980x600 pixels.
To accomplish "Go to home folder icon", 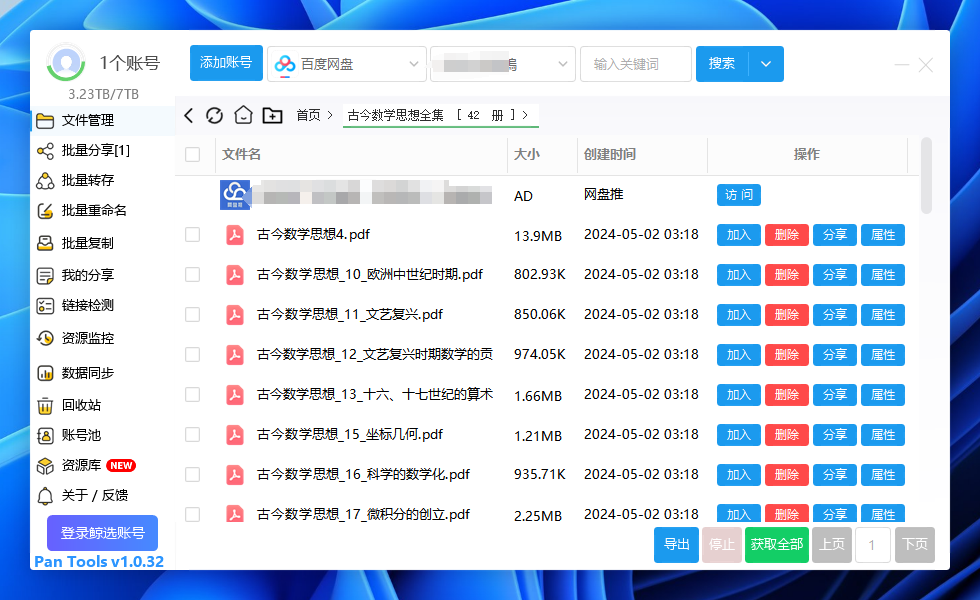I will tap(243, 115).
